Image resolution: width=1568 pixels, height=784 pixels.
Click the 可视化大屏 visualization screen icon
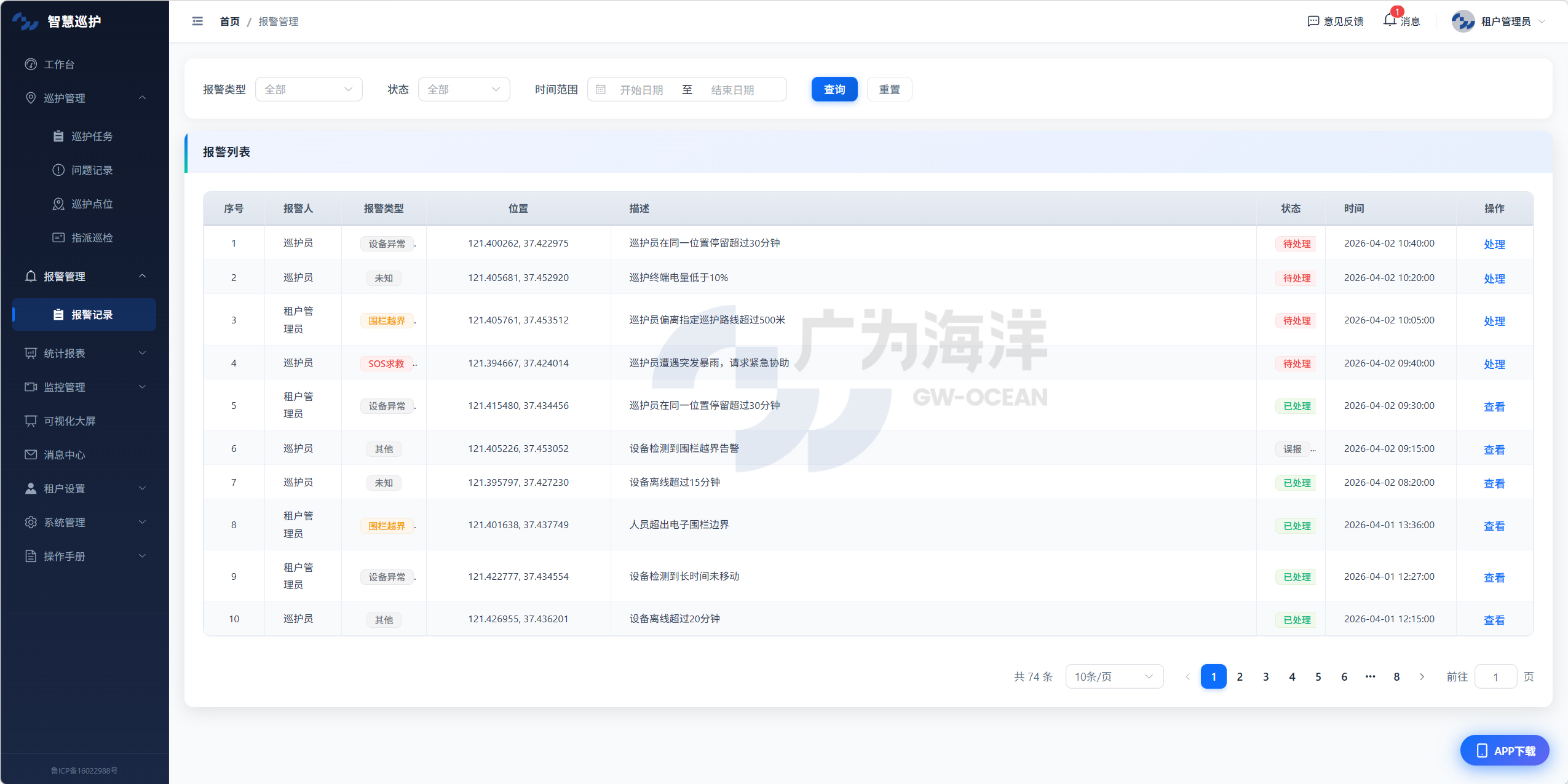(x=30, y=421)
